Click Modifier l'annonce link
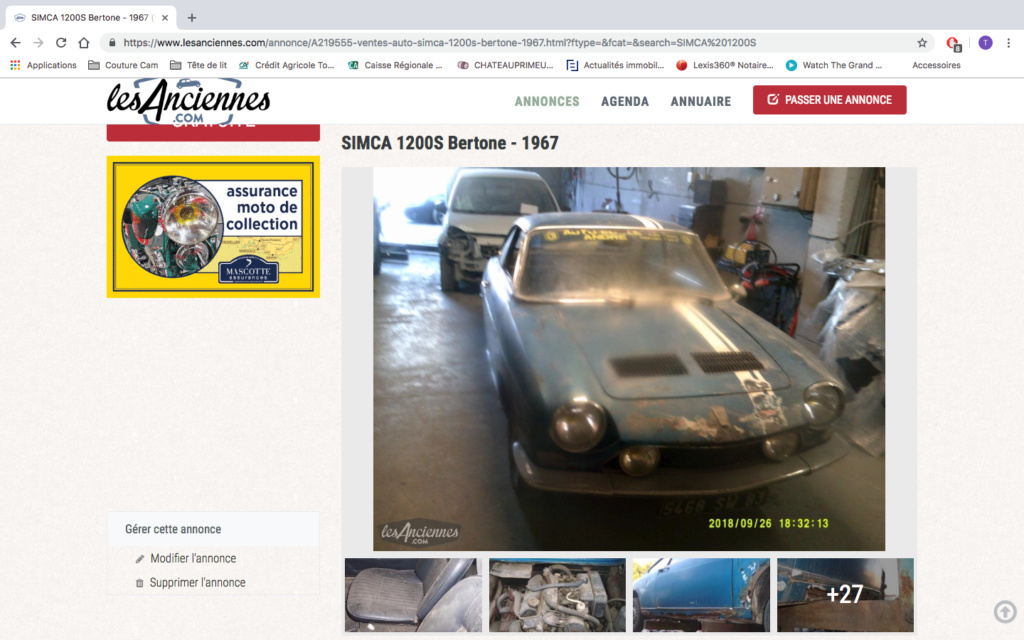Image resolution: width=1024 pixels, height=640 pixels. tap(193, 558)
